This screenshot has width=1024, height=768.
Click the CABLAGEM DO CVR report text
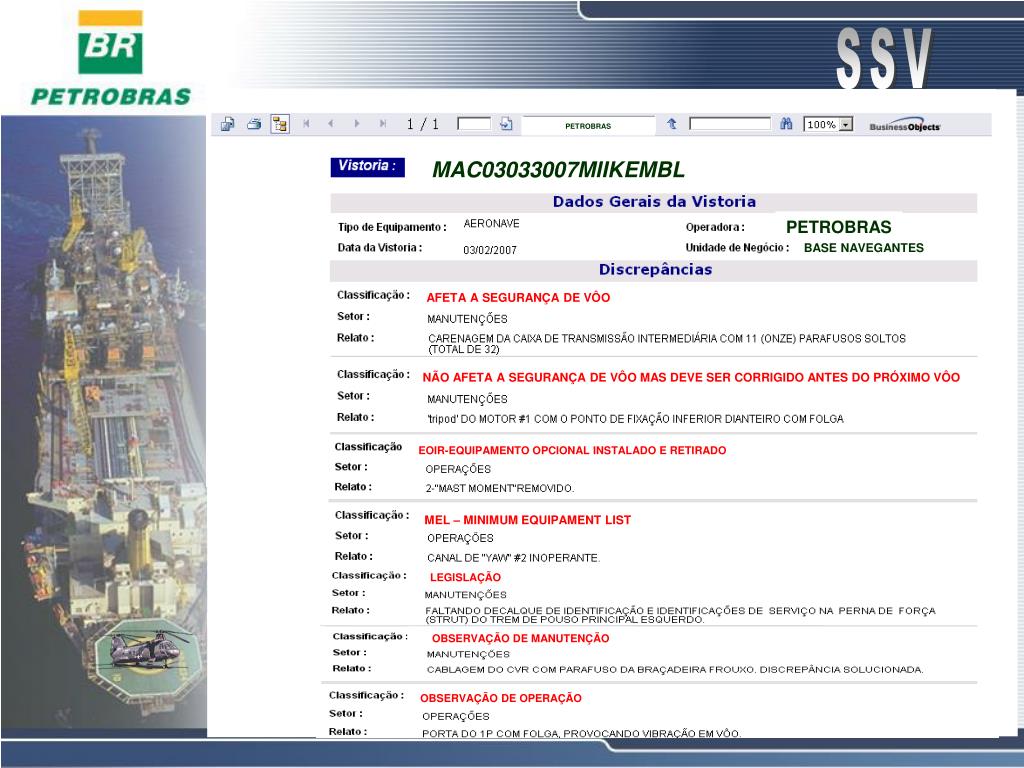pyautogui.click(x=675, y=669)
